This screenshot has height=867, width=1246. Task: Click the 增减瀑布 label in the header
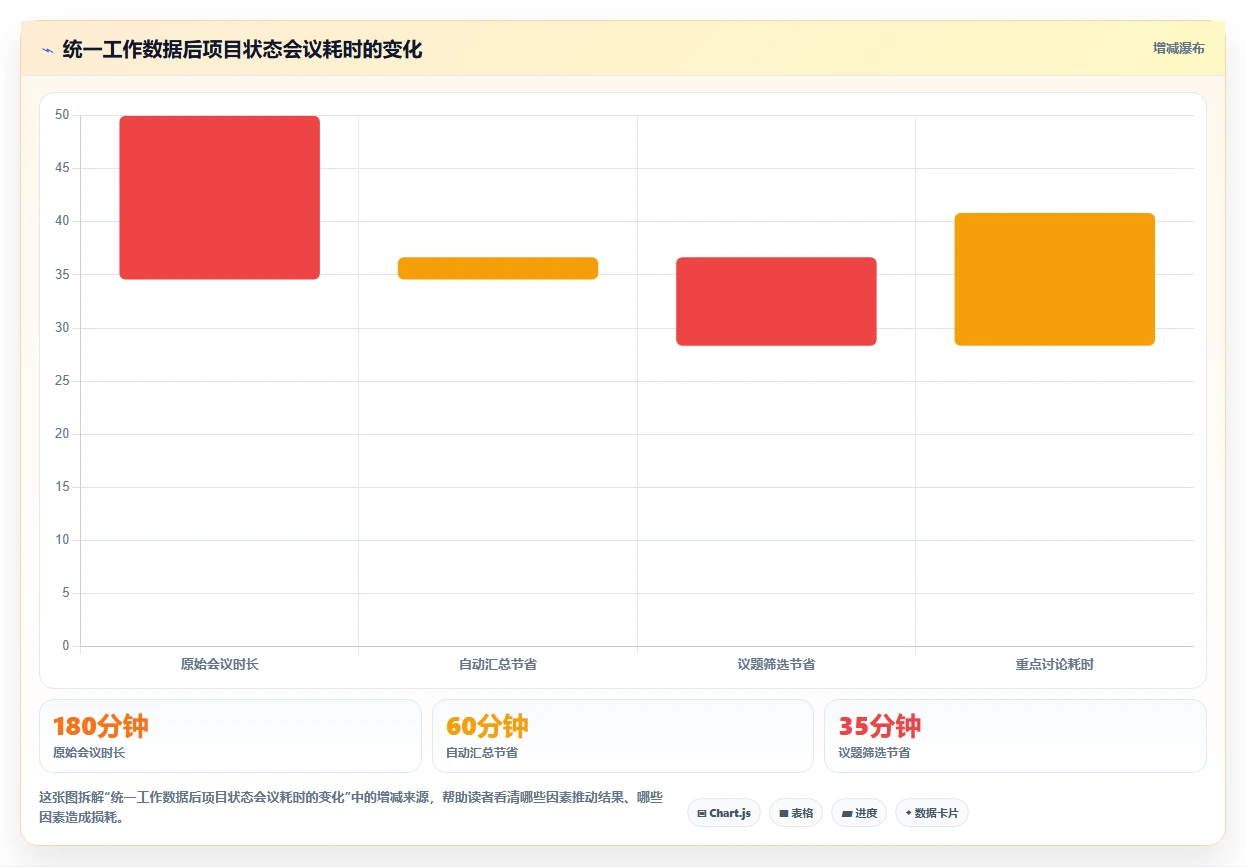[1178, 48]
